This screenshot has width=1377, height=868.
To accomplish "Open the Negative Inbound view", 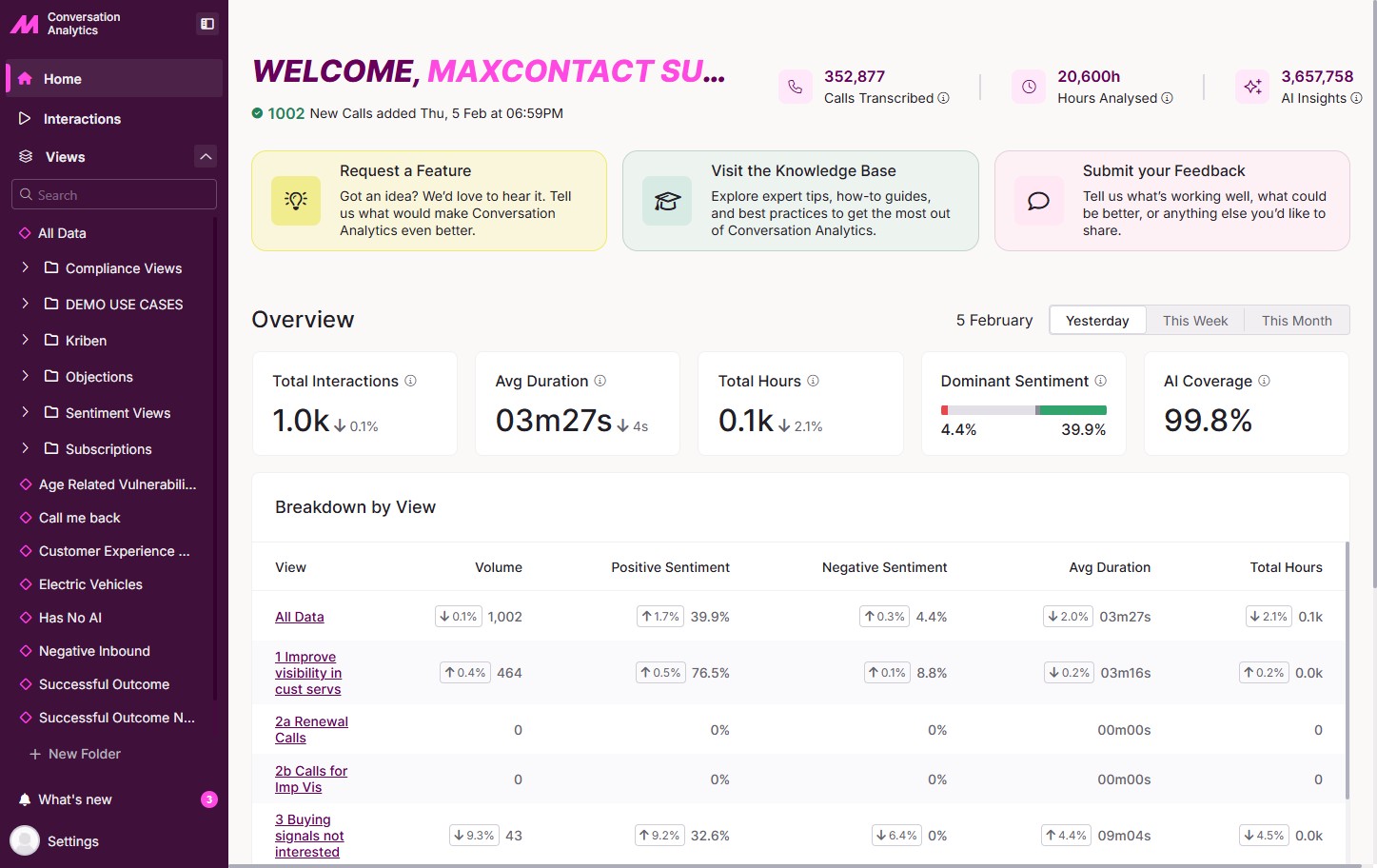I will coord(94,651).
